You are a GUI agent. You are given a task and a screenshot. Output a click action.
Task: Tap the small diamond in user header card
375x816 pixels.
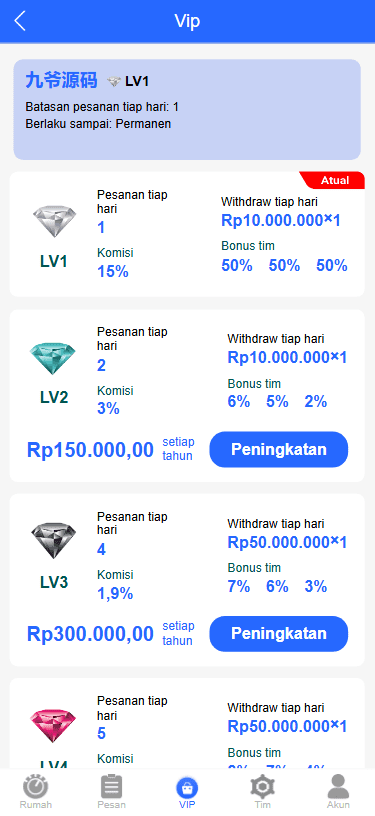pos(114,82)
